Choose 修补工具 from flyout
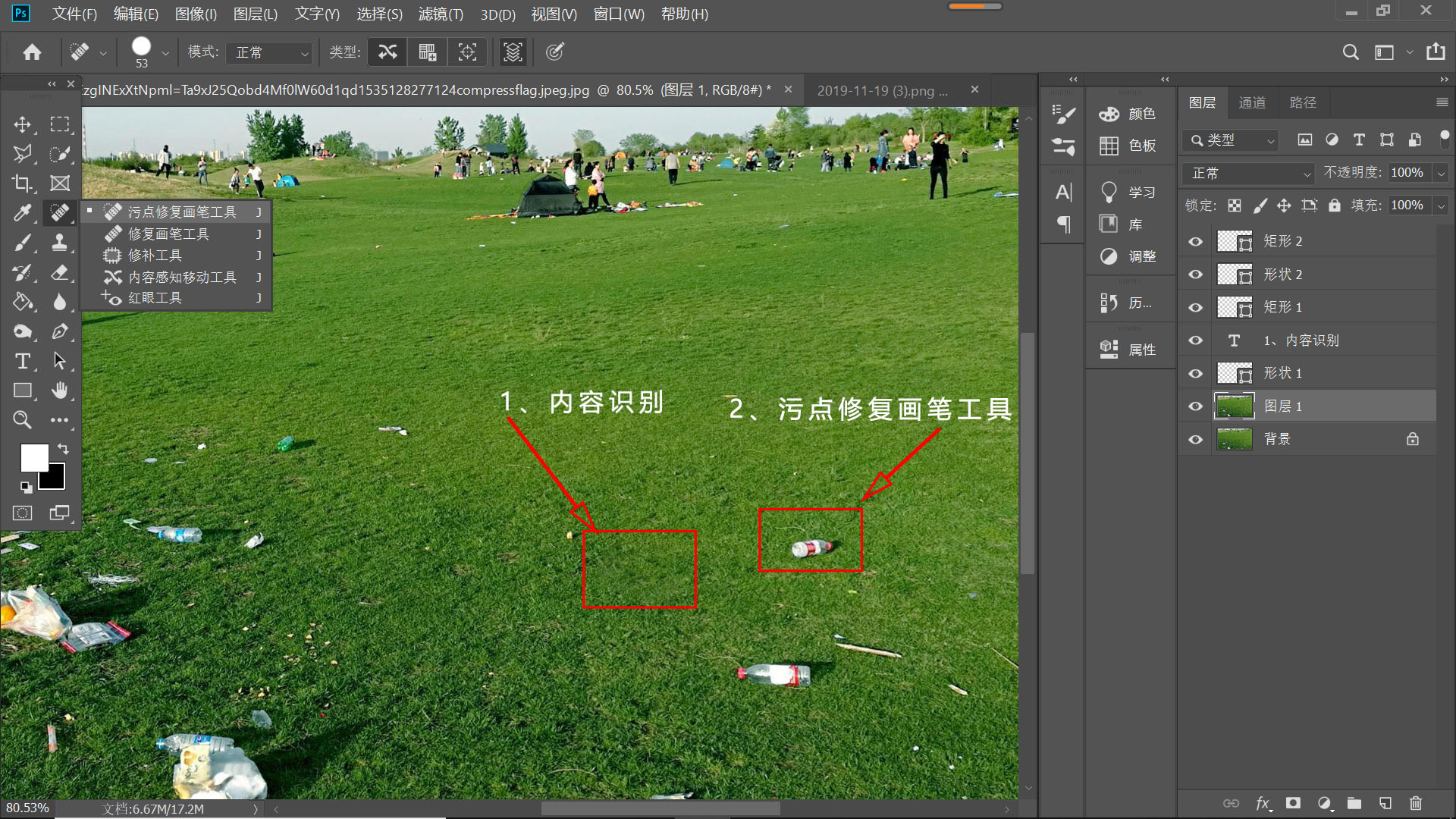The image size is (1456, 819). click(x=176, y=256)
